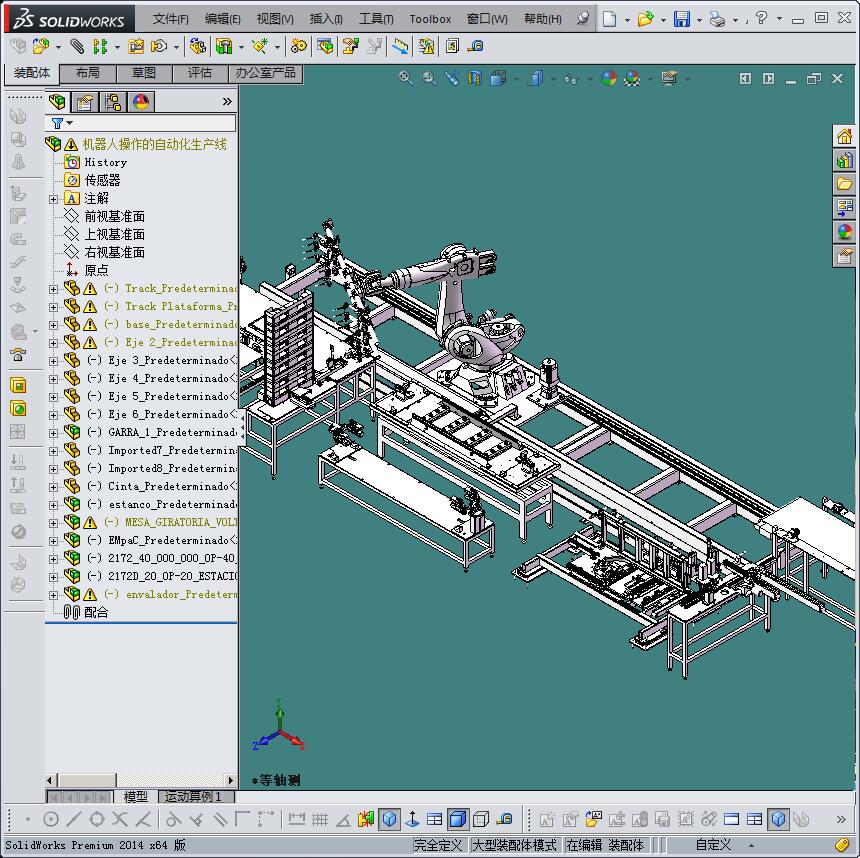Open the Appearances color ball in task pane
This screenshot has height=858, width=860.
[845, 232]
